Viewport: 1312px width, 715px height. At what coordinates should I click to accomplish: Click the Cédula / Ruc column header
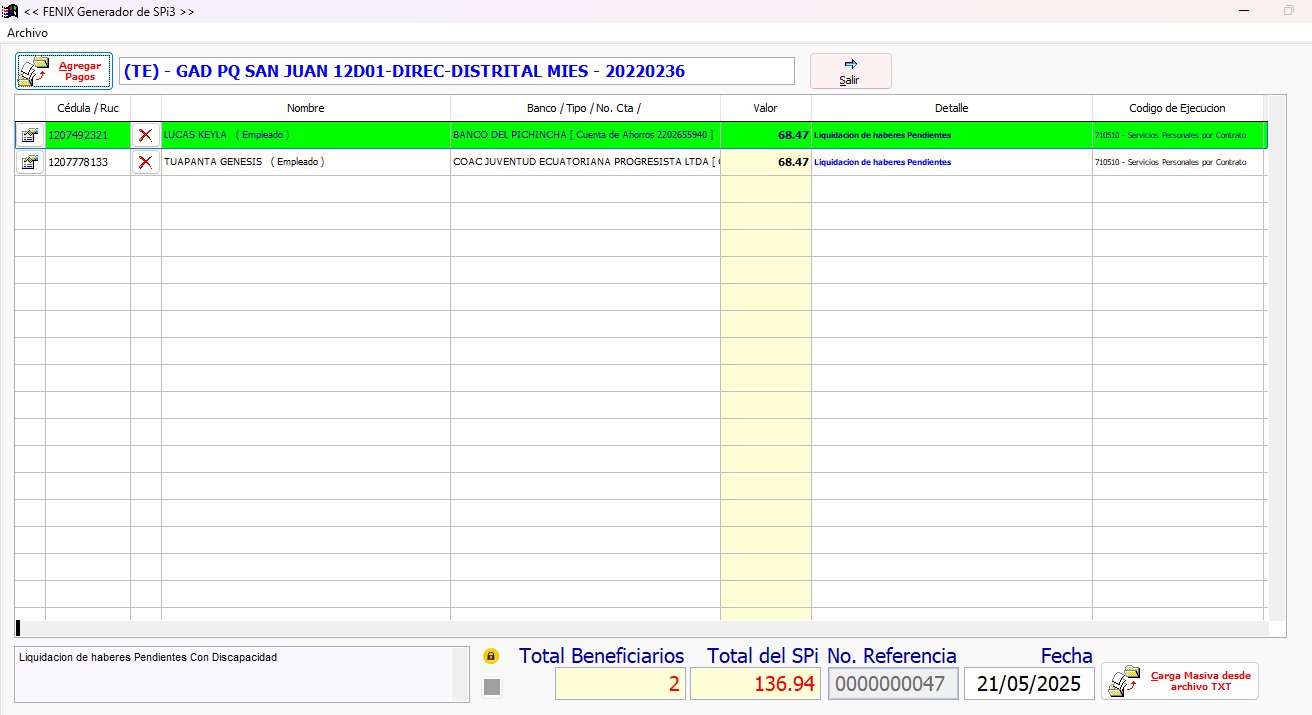point(88,108)
